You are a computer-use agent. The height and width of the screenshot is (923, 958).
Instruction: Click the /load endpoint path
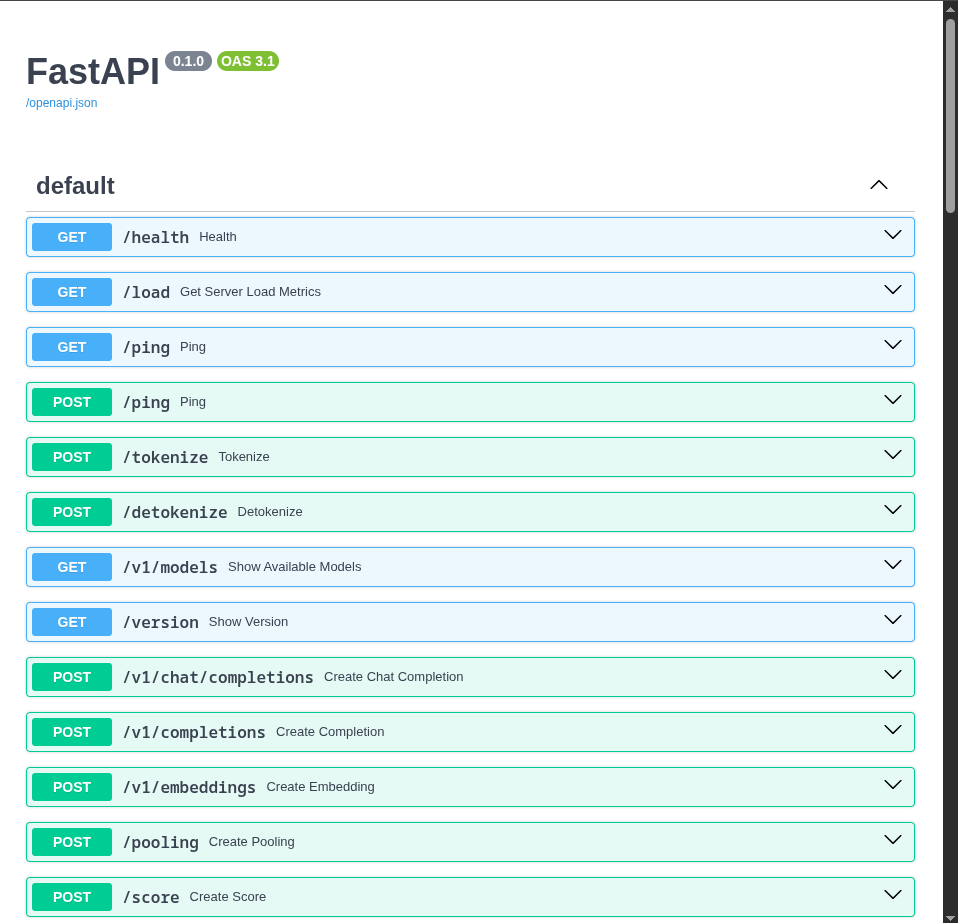pos(146,292)
